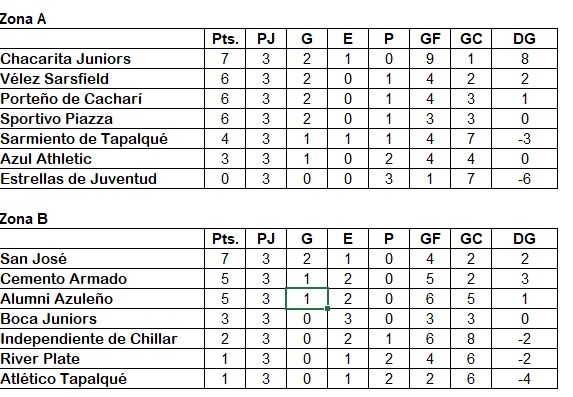Select Cemento Armado's Pts. value

[225, 279]
